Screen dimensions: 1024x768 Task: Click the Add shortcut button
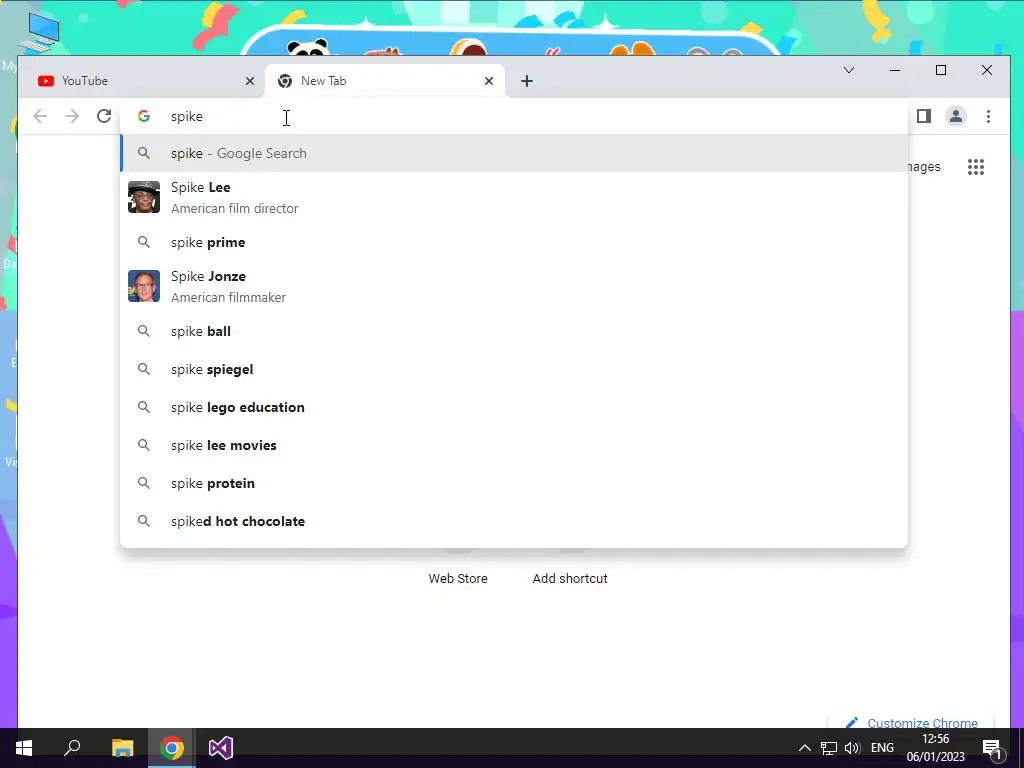tap(569, 578)
